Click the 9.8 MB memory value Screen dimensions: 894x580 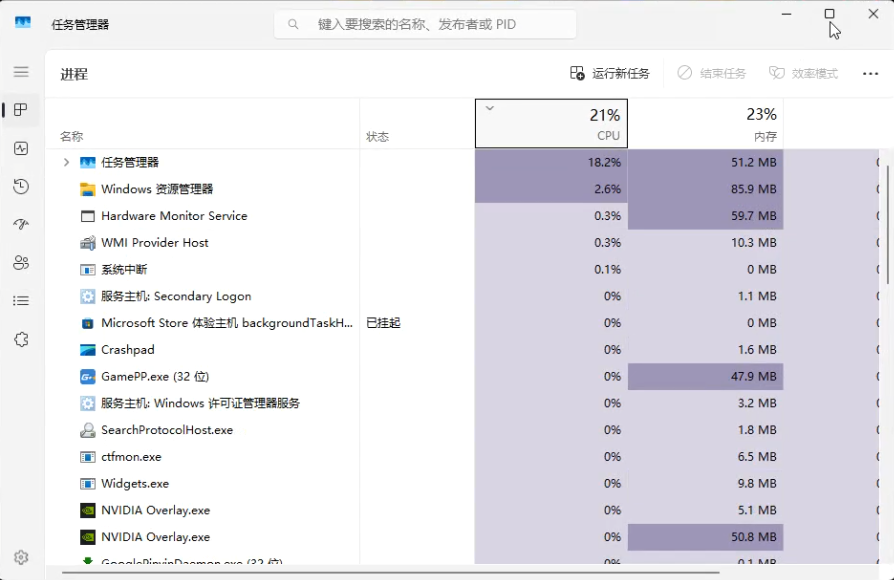(757, 484)
